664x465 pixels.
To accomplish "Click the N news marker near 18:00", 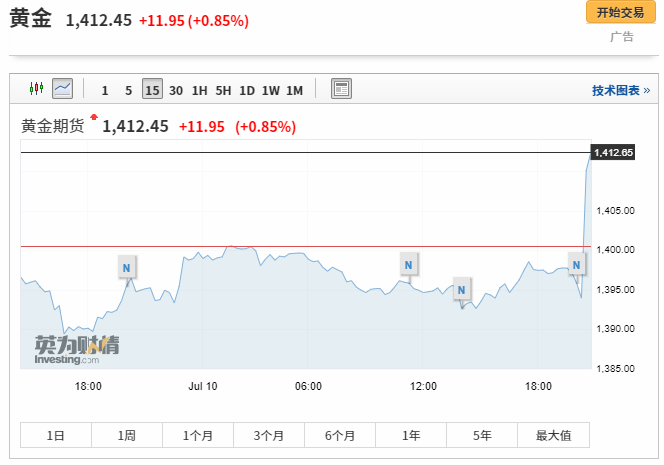I will coord(126,267).
